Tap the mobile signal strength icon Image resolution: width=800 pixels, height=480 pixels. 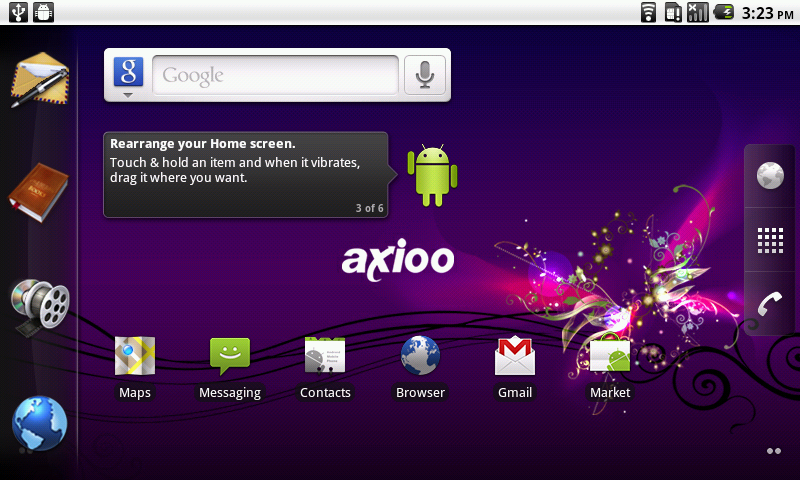[x=697, y=12]
